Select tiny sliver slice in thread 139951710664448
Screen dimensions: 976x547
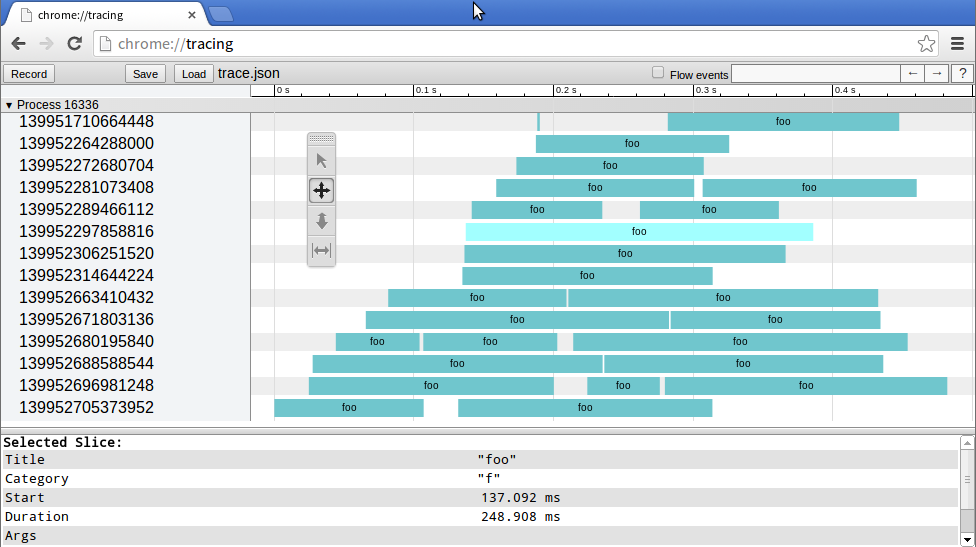click(x=538, y=122)
